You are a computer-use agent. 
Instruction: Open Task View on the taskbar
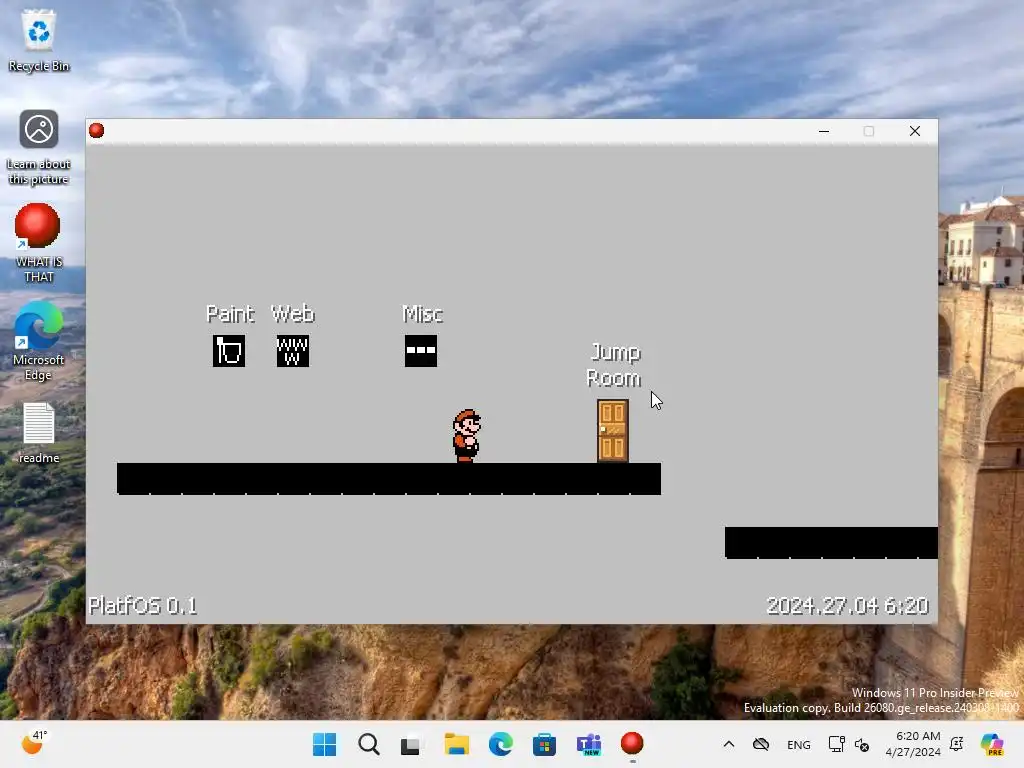(411, 744)
